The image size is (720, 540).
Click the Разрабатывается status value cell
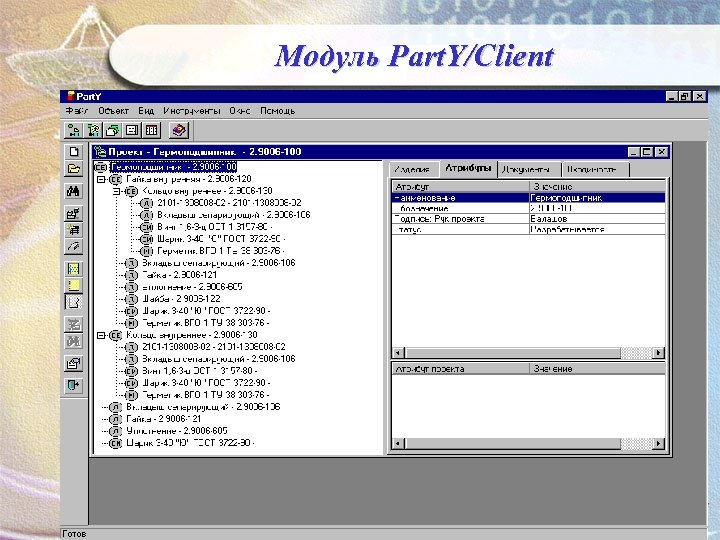pos(597,229)
